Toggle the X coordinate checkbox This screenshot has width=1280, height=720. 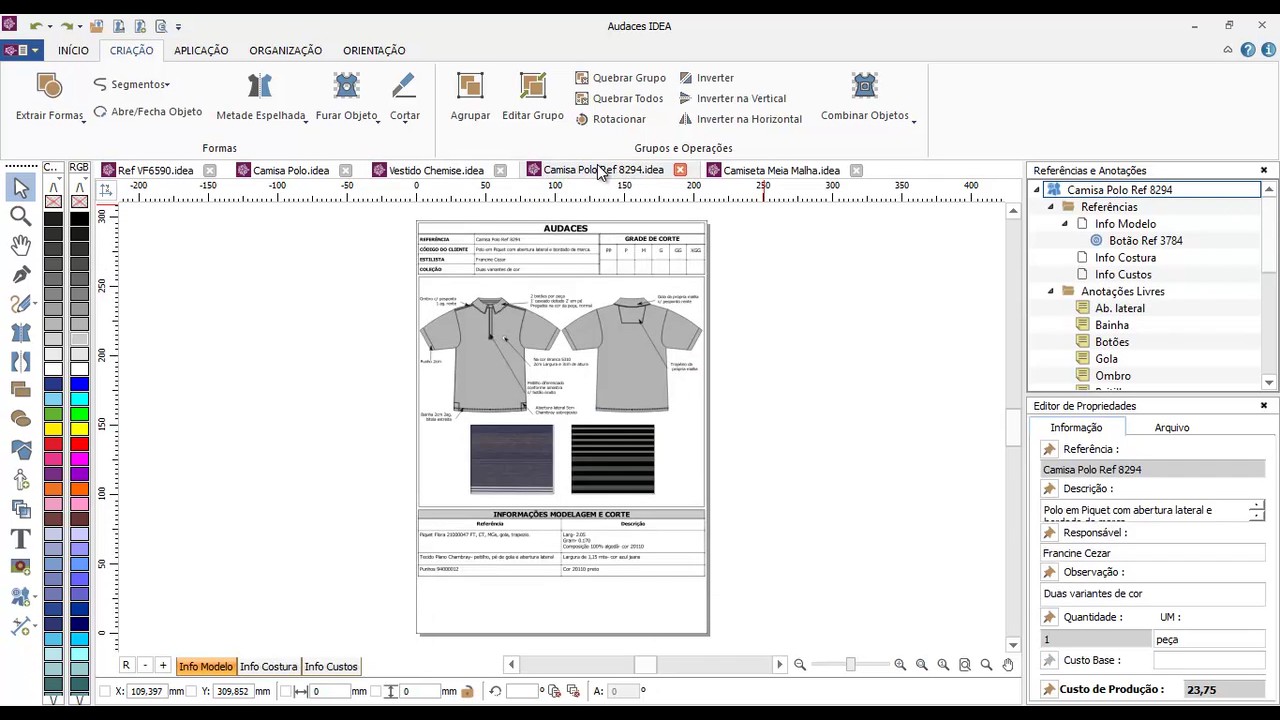pyautogui.click(x=105, y=691)
